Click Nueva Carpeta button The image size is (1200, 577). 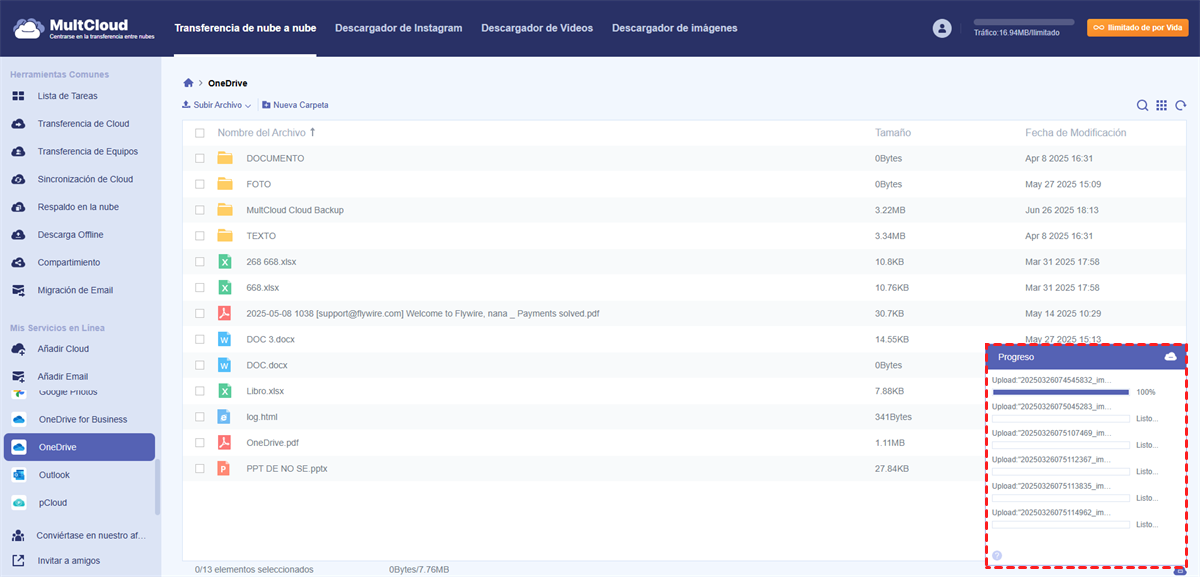point(295,105)
